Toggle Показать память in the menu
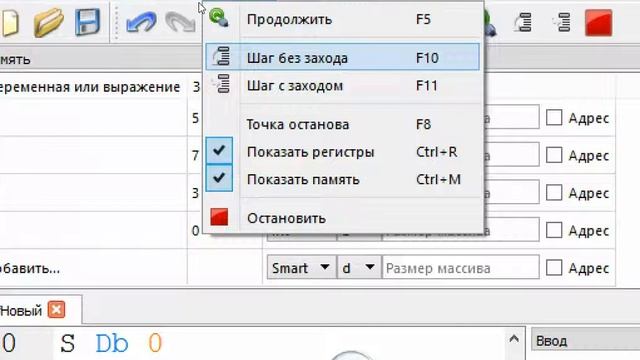 tap(343, 179)
